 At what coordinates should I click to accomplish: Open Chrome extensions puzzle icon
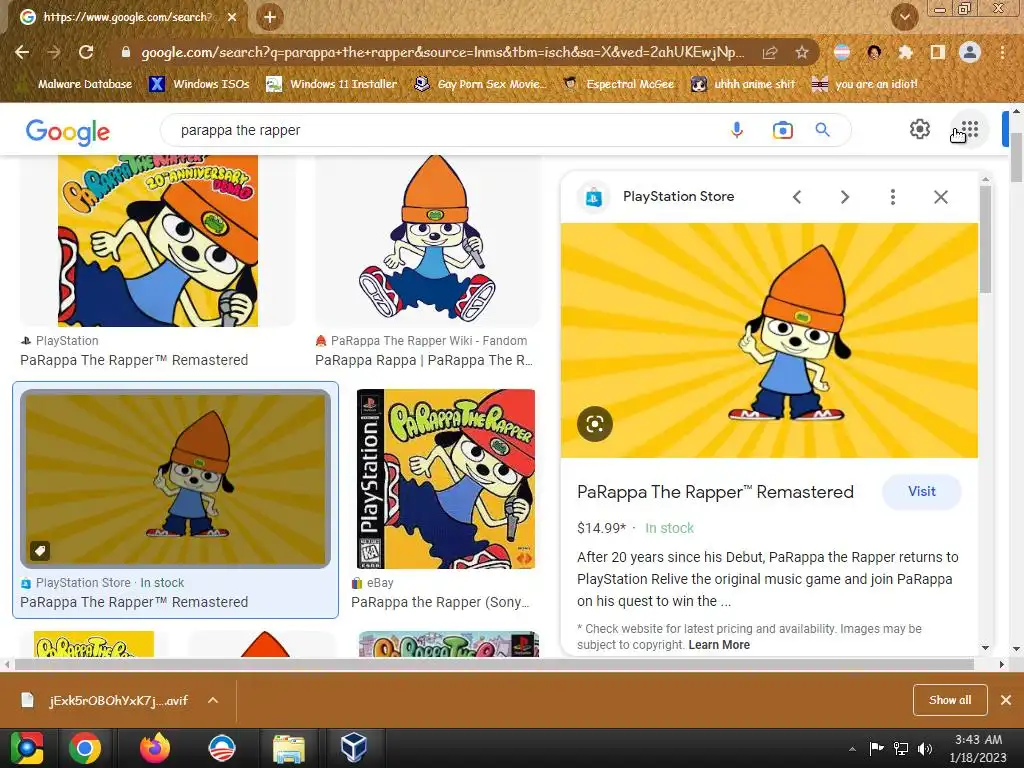(x=905, y=52)
